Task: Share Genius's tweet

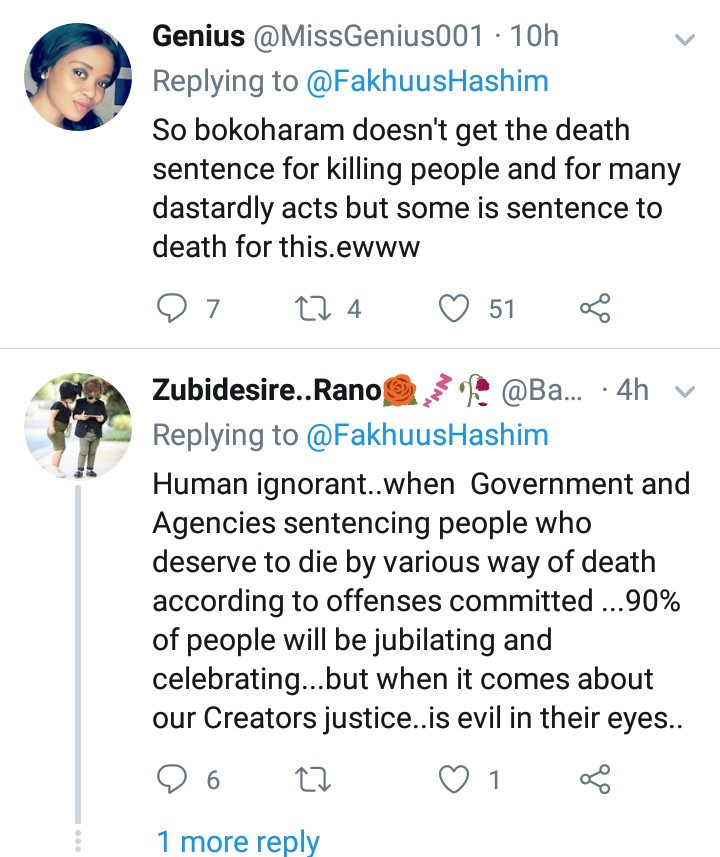Action: (595, 309)
